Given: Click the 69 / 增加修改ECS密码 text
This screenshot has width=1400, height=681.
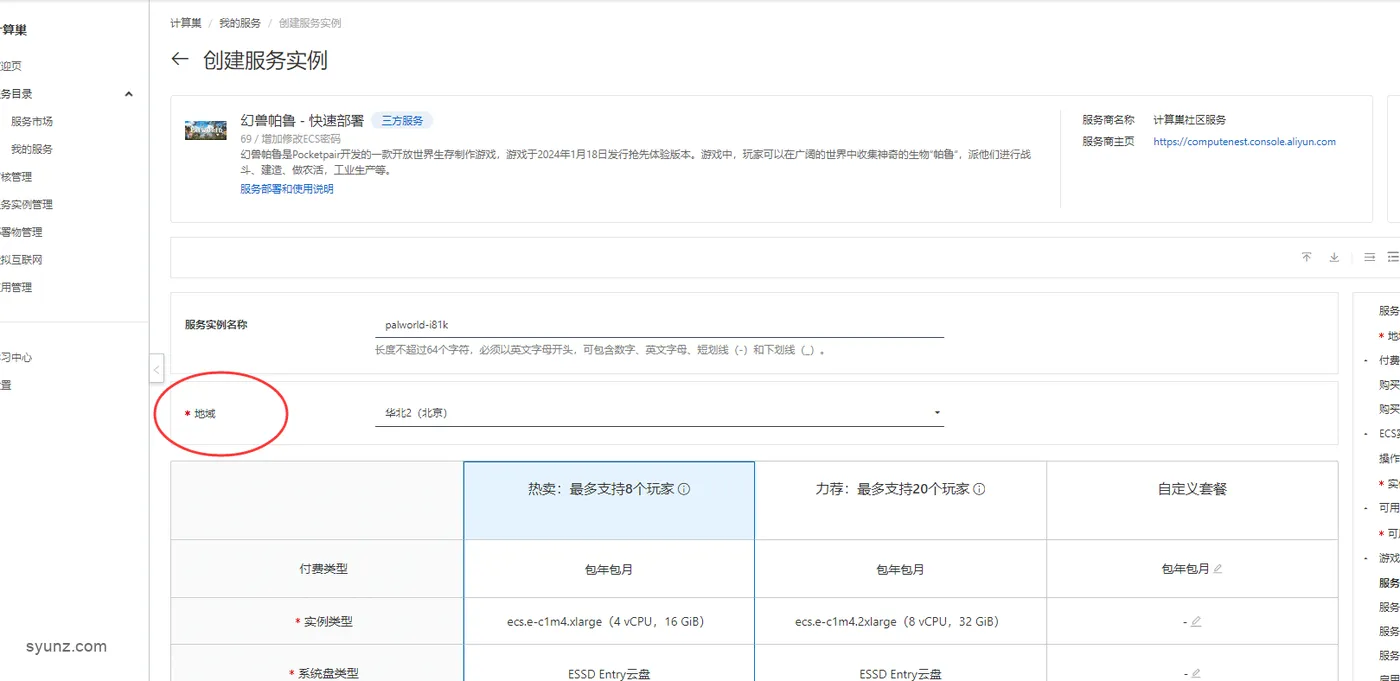Looking at the screenshot, I should 291,139.
